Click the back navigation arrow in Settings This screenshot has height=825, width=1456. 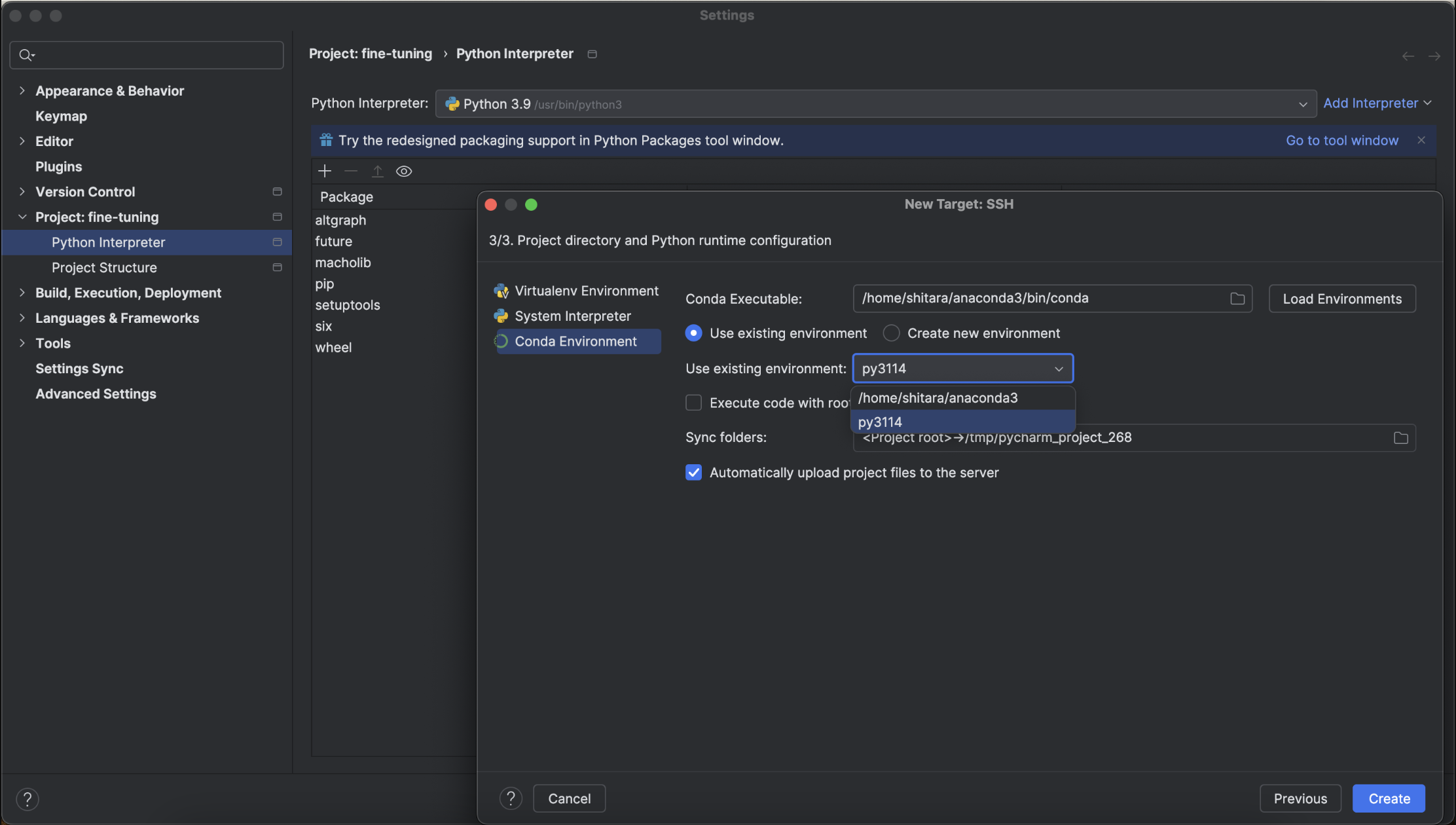[1408, 56]
